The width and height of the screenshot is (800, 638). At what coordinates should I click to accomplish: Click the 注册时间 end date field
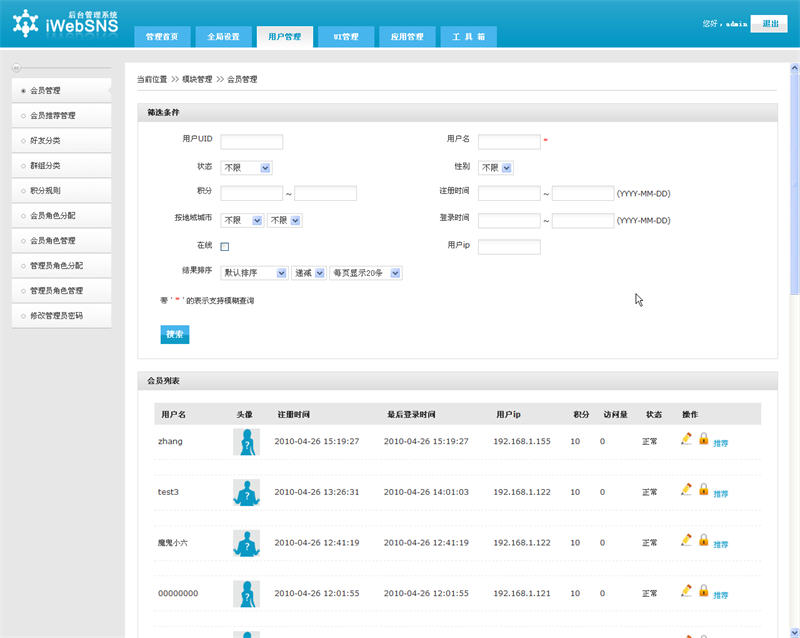point(583,193)
